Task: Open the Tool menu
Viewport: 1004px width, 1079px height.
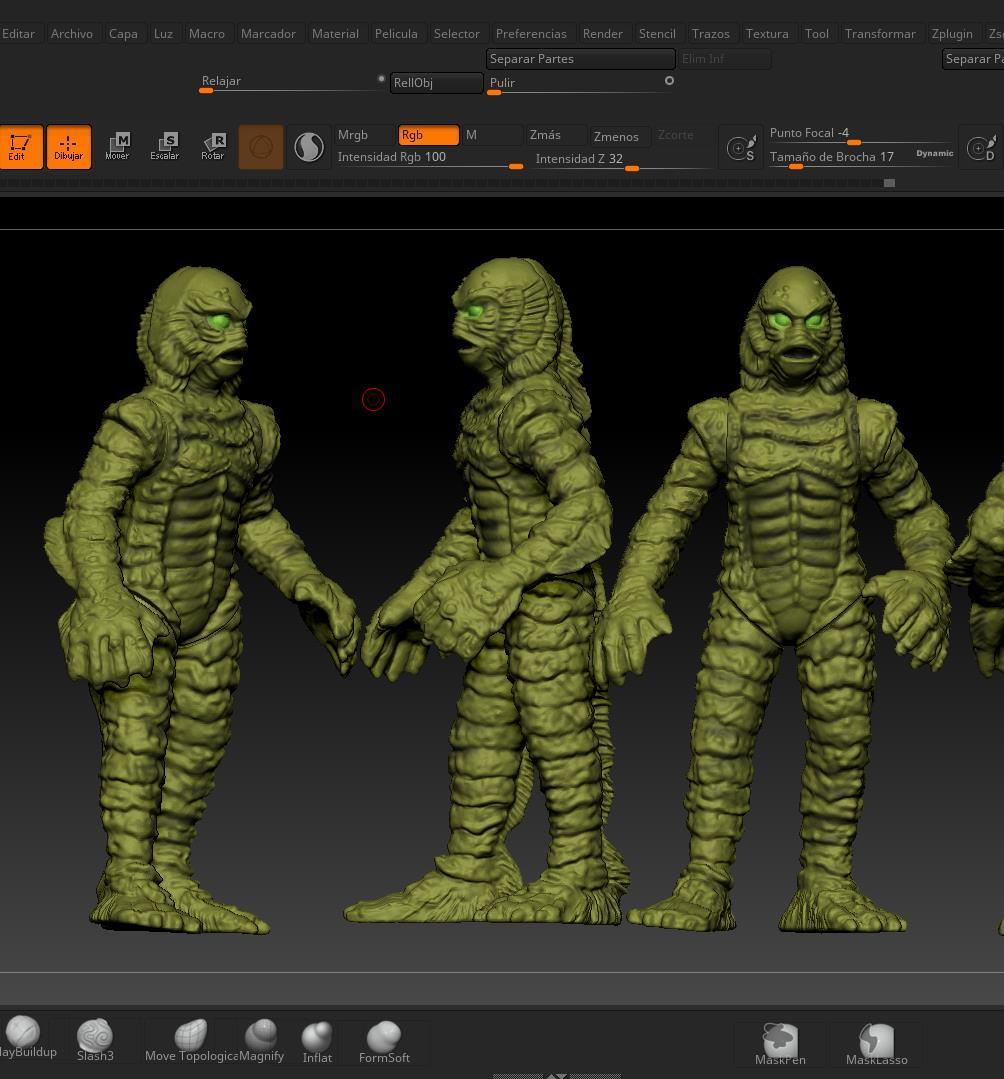Action: click(816, 33)
